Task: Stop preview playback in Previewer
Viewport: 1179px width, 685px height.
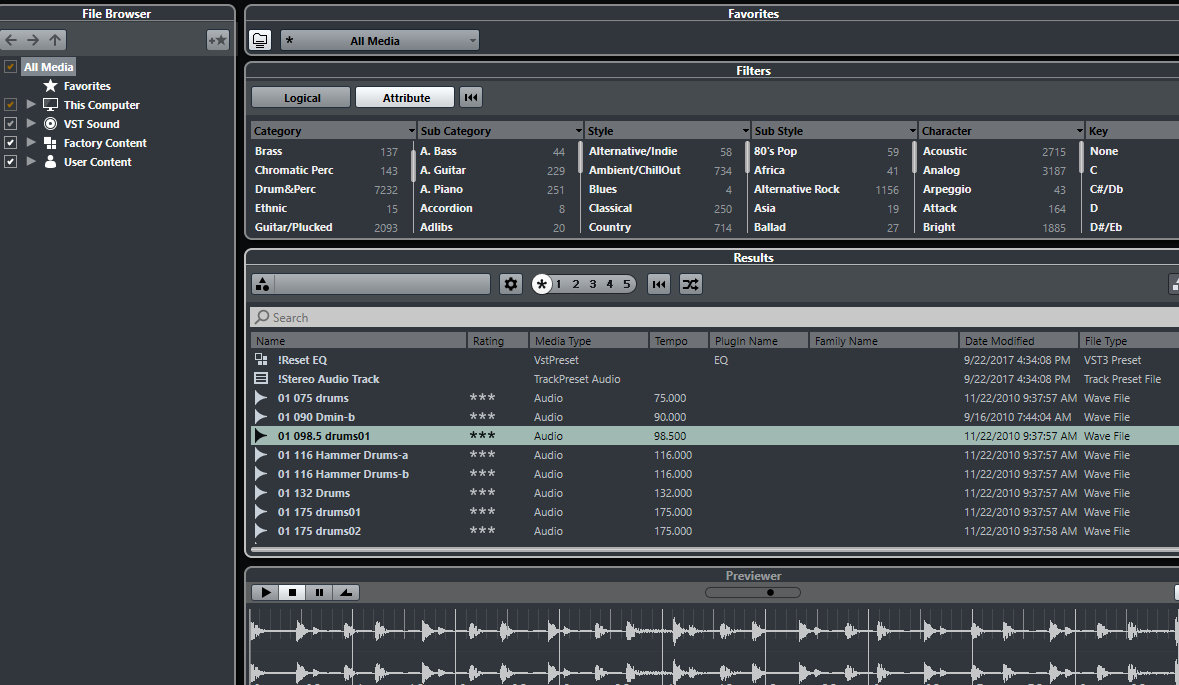Action: pos(292,592)
